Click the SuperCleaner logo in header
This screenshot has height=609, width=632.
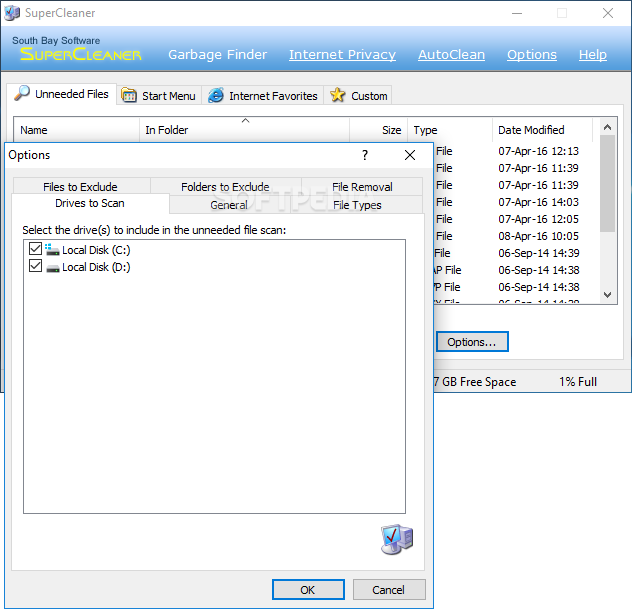pos(81,54)
